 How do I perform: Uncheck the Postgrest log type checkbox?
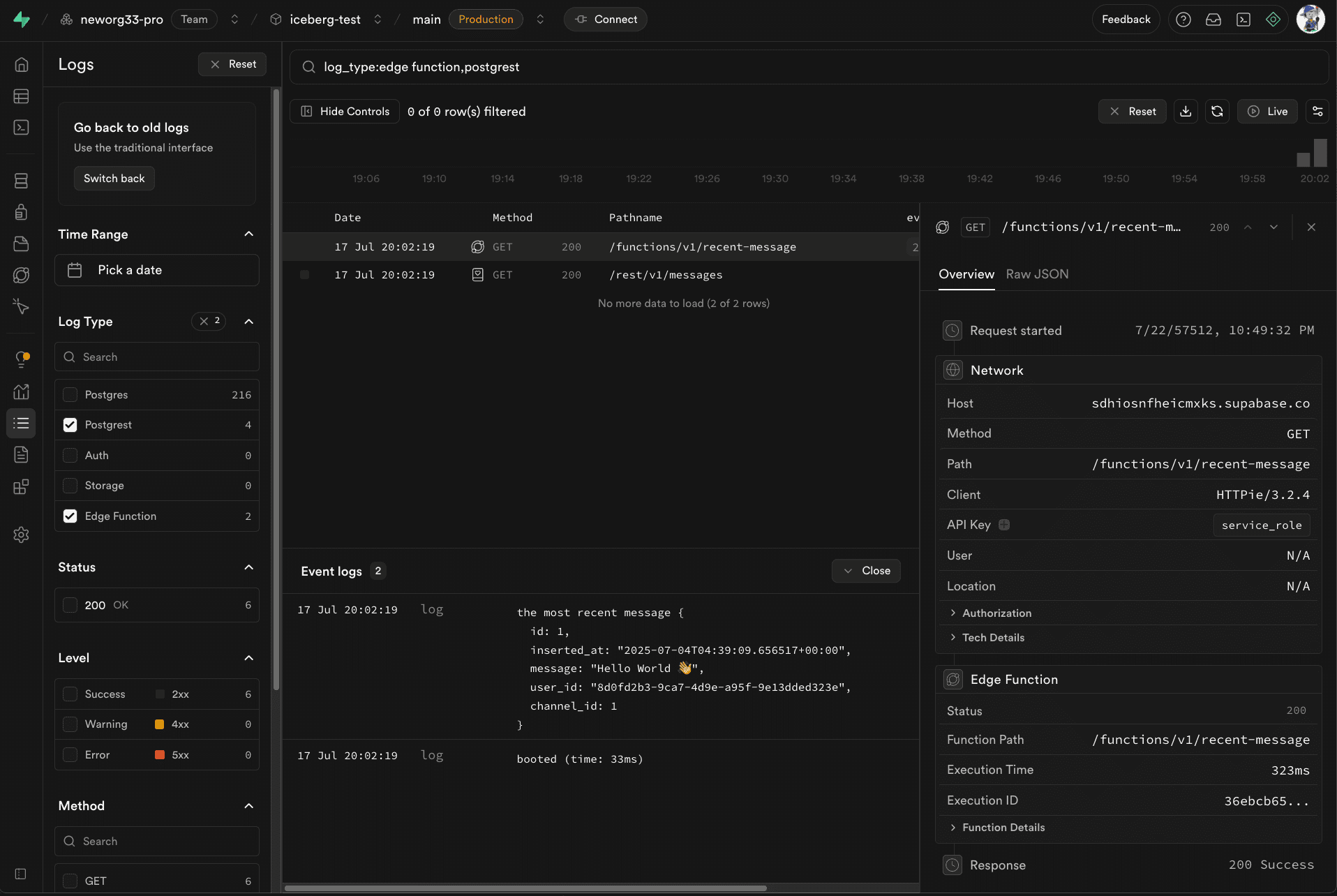coord(70,425)
